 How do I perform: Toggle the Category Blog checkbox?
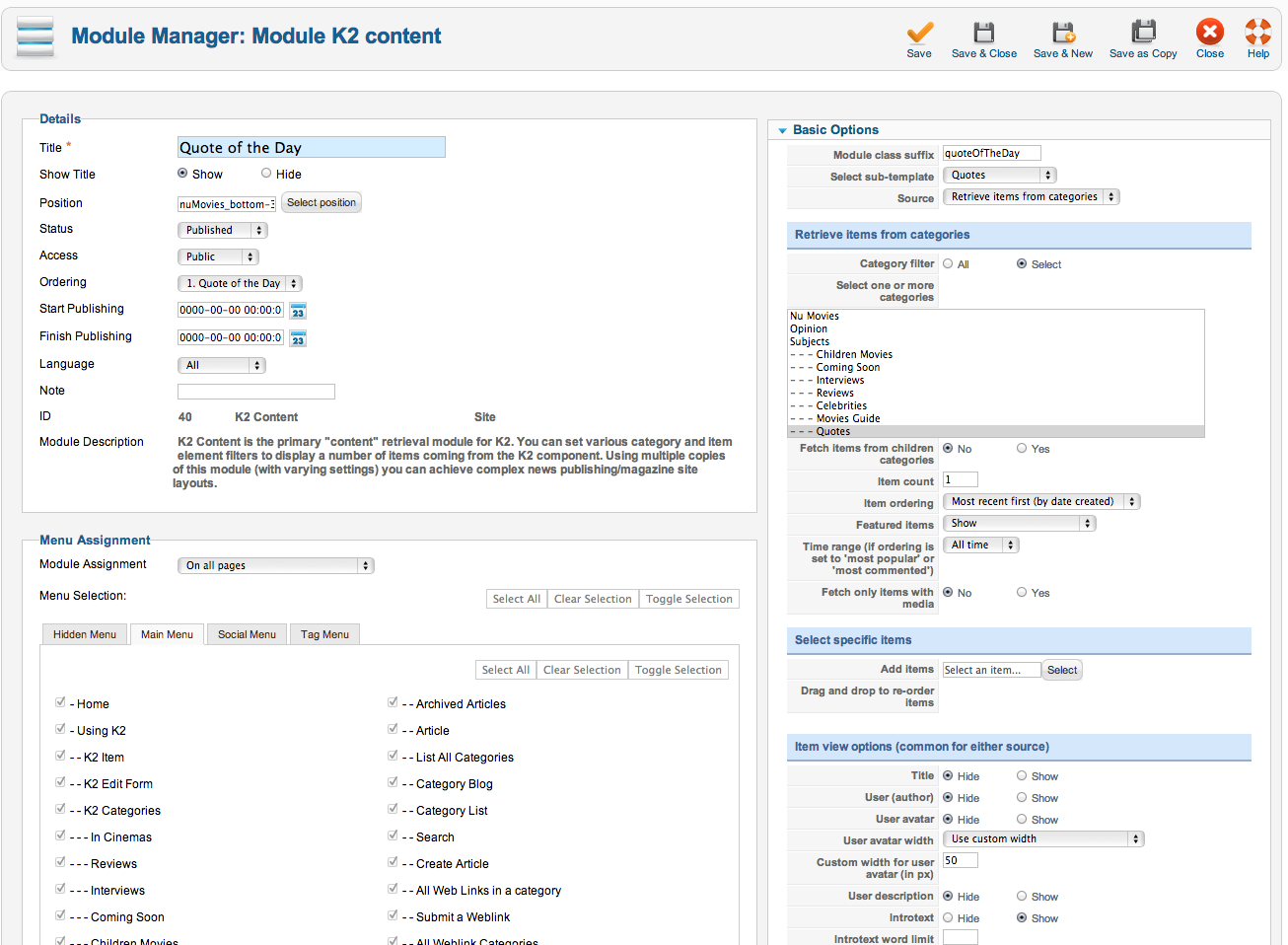[x=393, y=782]
